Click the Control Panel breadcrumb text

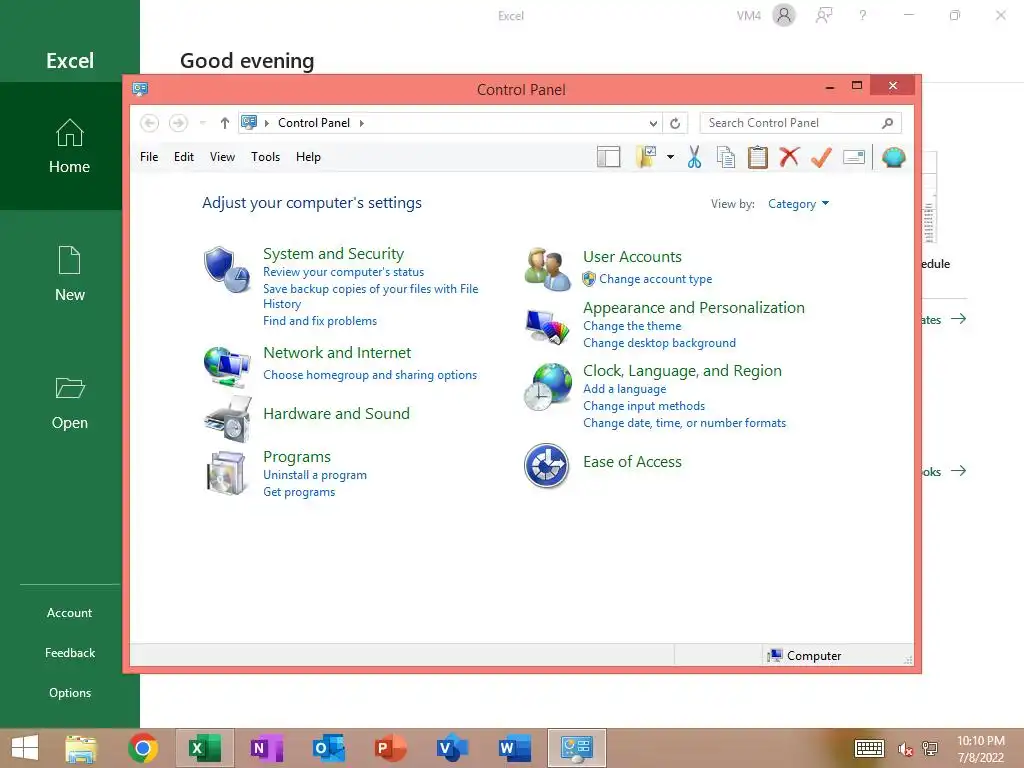(x=314, y=123)
